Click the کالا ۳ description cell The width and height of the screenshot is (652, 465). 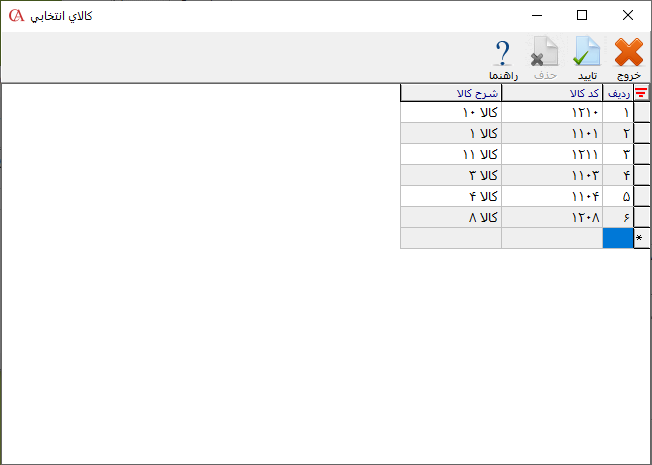[450, 176]
